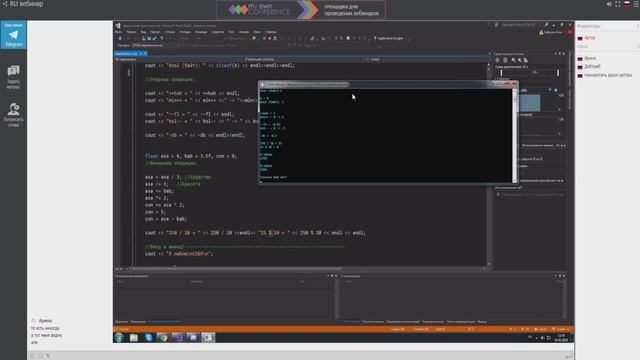Click the warning icon near VS account name
The height and width of the screenshot is (360, 640).
pyautogui.click(x=541, y=32)
